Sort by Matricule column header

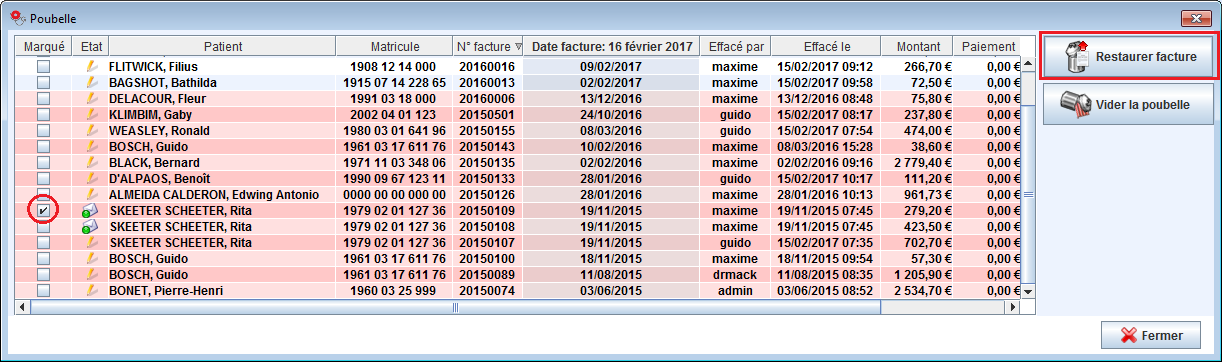tap(394, 46)
